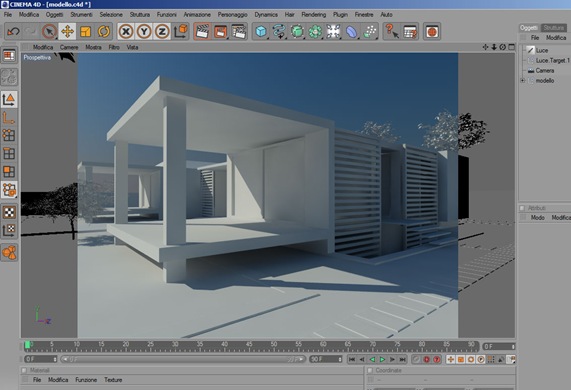Add a Cube primitive object
Viewport: 571px width, 390px height.
pyautogui.click(x=261, y=32)
